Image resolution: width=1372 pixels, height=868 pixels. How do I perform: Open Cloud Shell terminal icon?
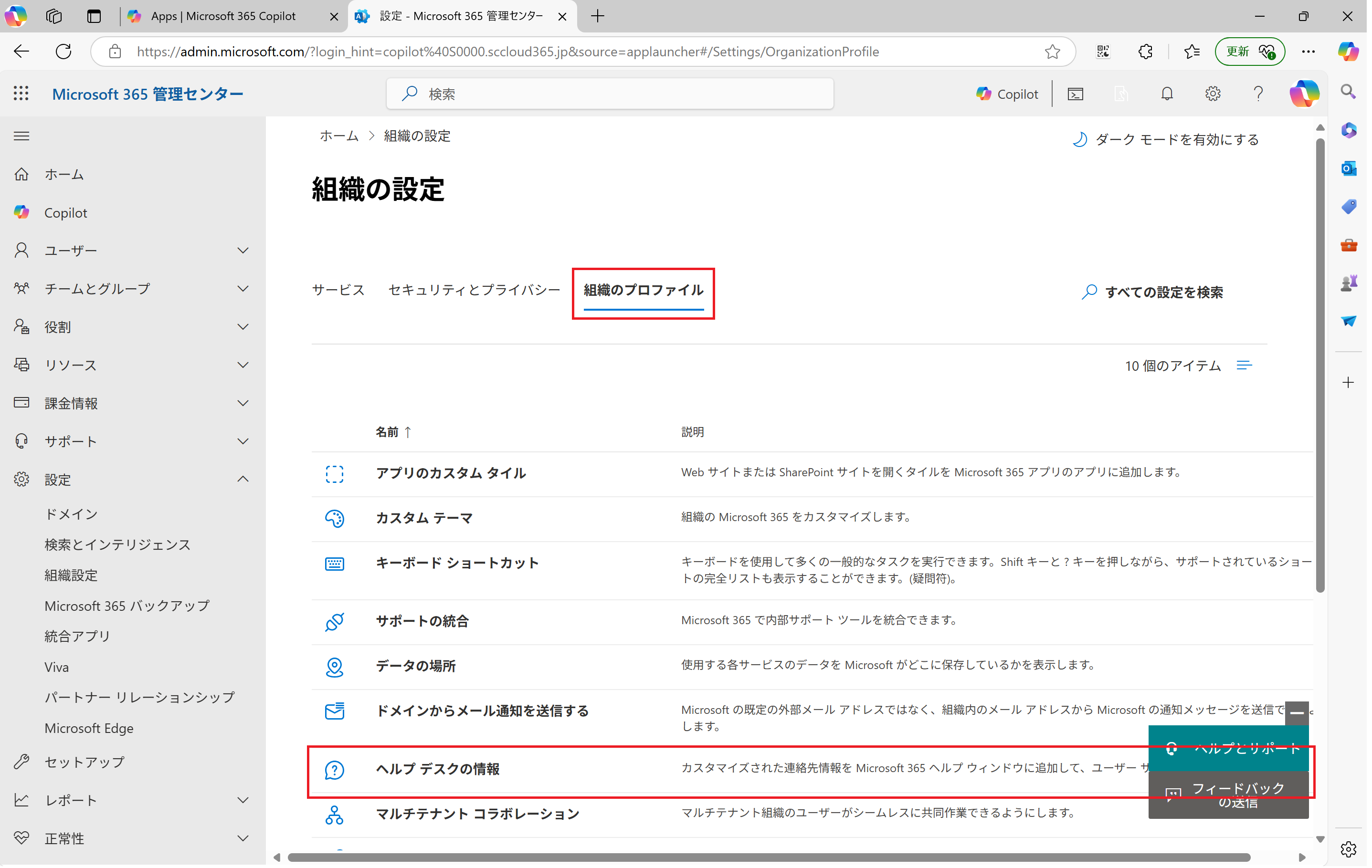(1075, 94)
